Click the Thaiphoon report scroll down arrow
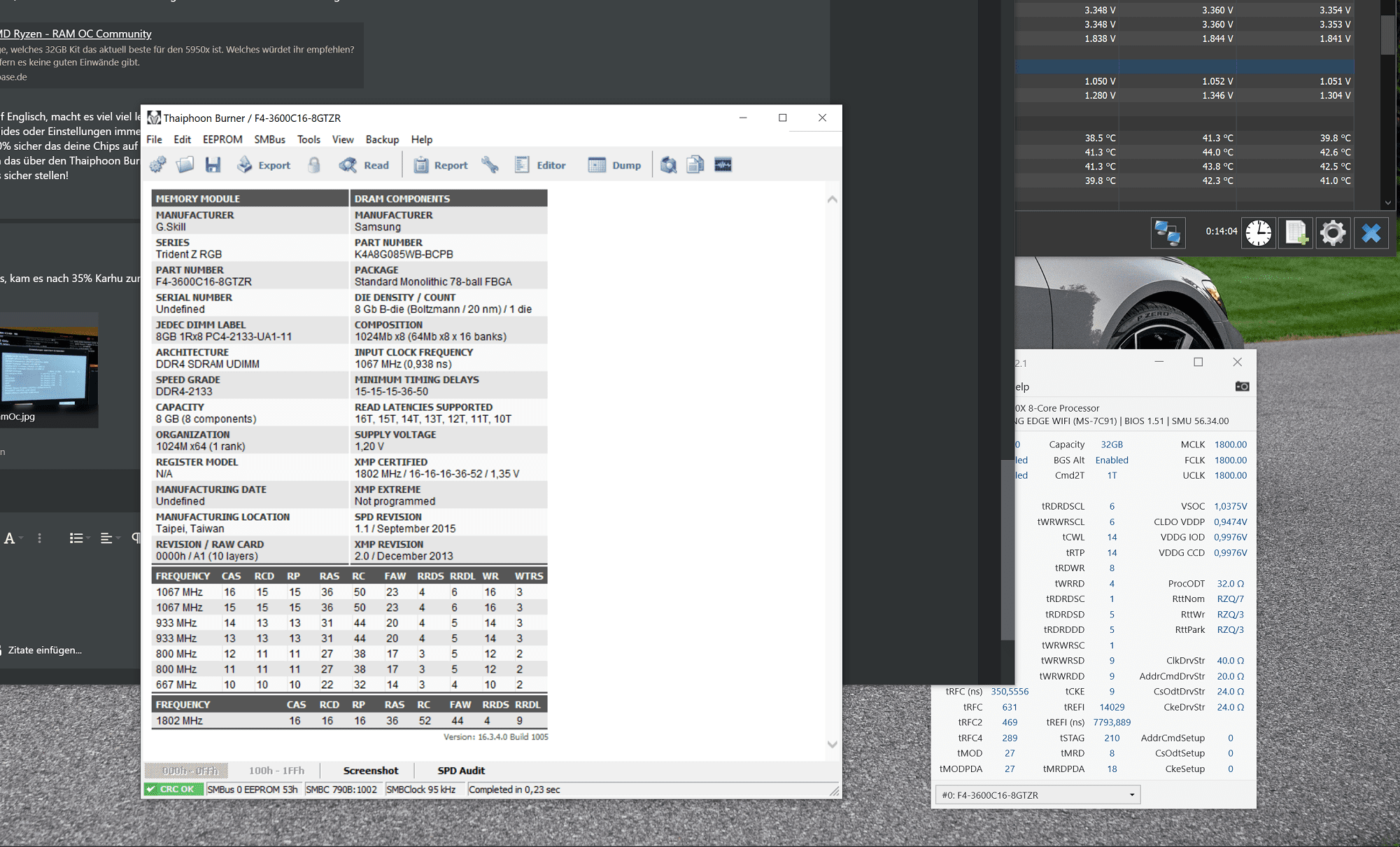 (x=833, y=744)
